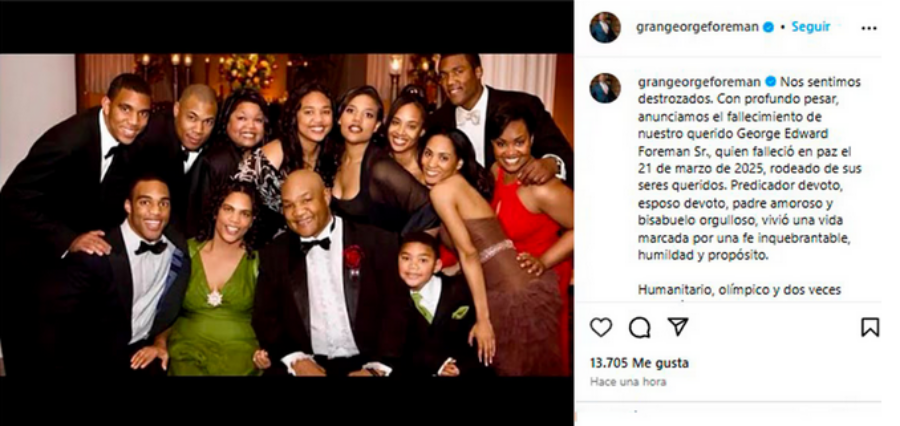Viewport: 900px width, 426px height.
Task: Click the verified badge in the caption
Action: click(771, 81)
